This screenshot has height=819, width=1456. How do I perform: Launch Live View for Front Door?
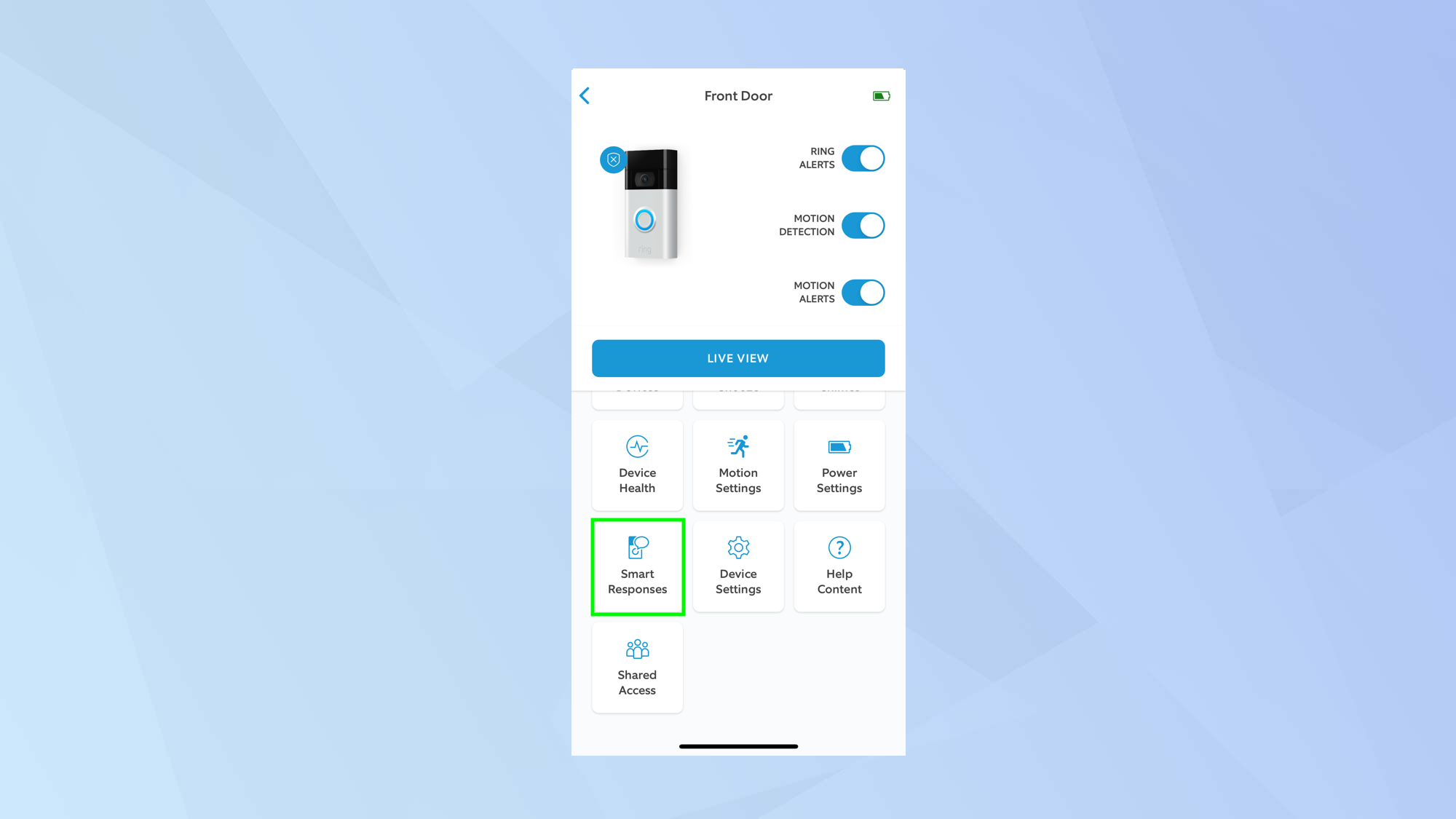738,358
